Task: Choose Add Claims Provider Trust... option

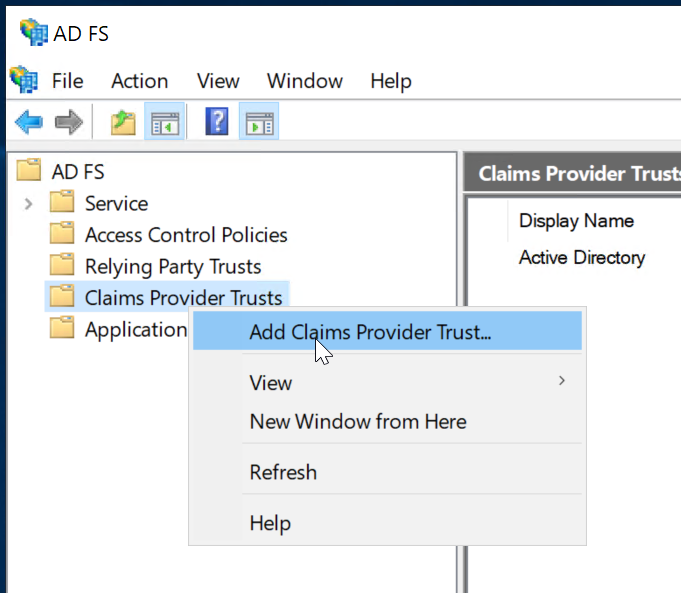Action: click(387, 331)
